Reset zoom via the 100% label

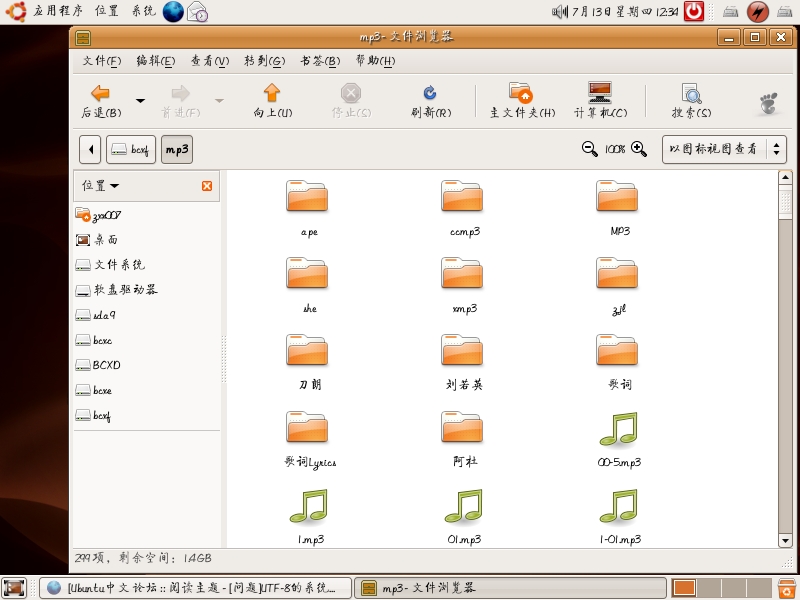click(615, 149)
